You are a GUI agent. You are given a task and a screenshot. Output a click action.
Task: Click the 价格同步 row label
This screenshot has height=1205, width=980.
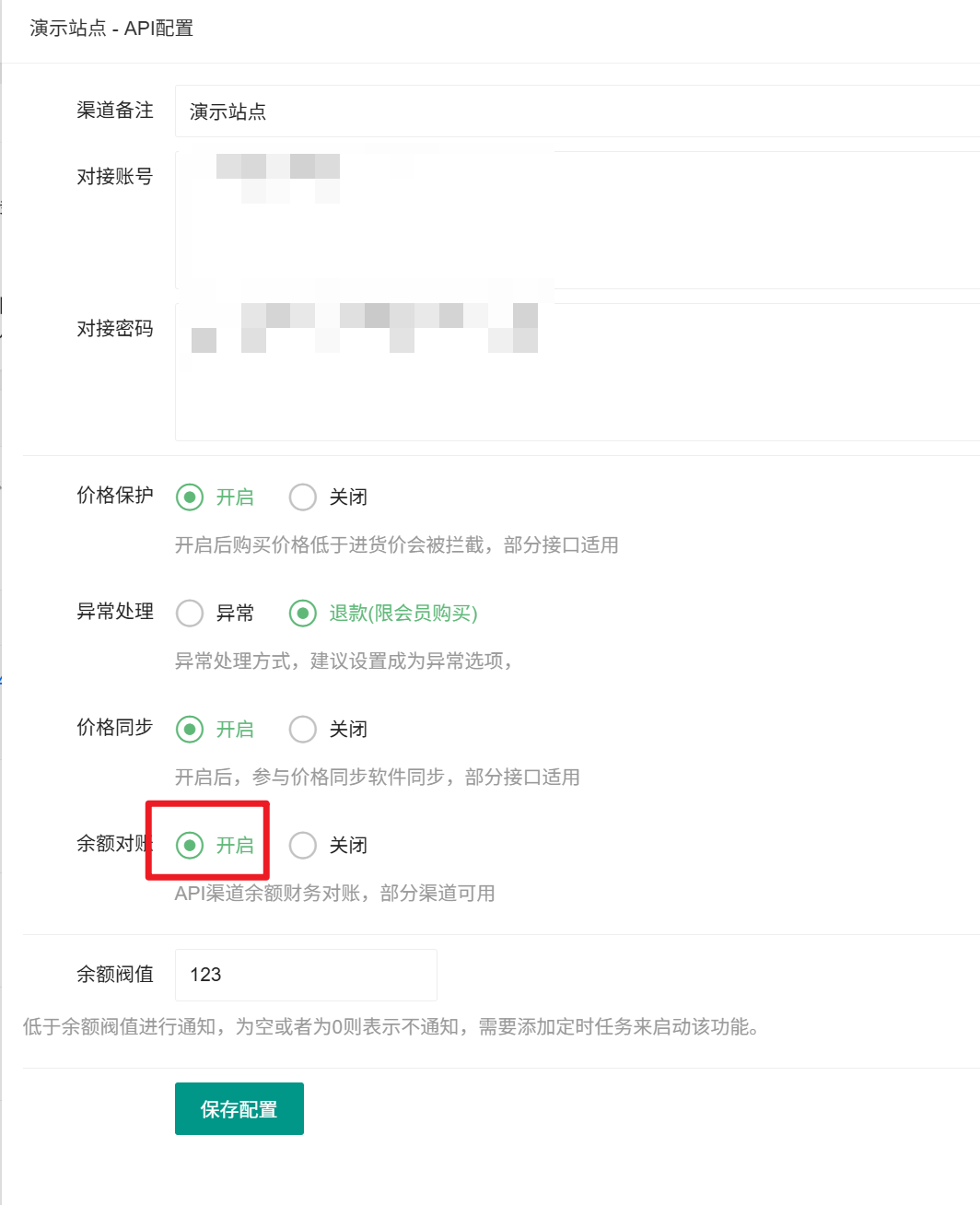[x=115, y=728]
